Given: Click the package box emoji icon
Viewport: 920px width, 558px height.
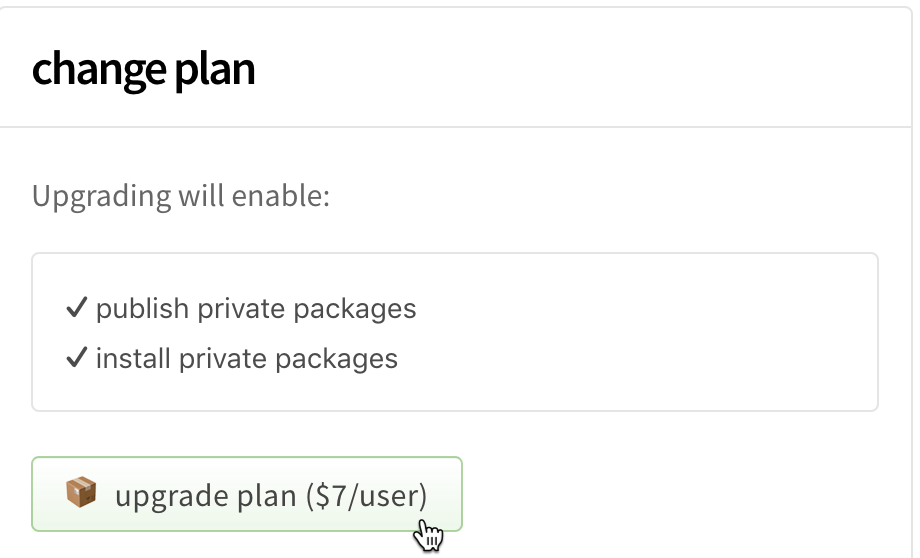Looking at the screenshot, I should tap(80, 493).
